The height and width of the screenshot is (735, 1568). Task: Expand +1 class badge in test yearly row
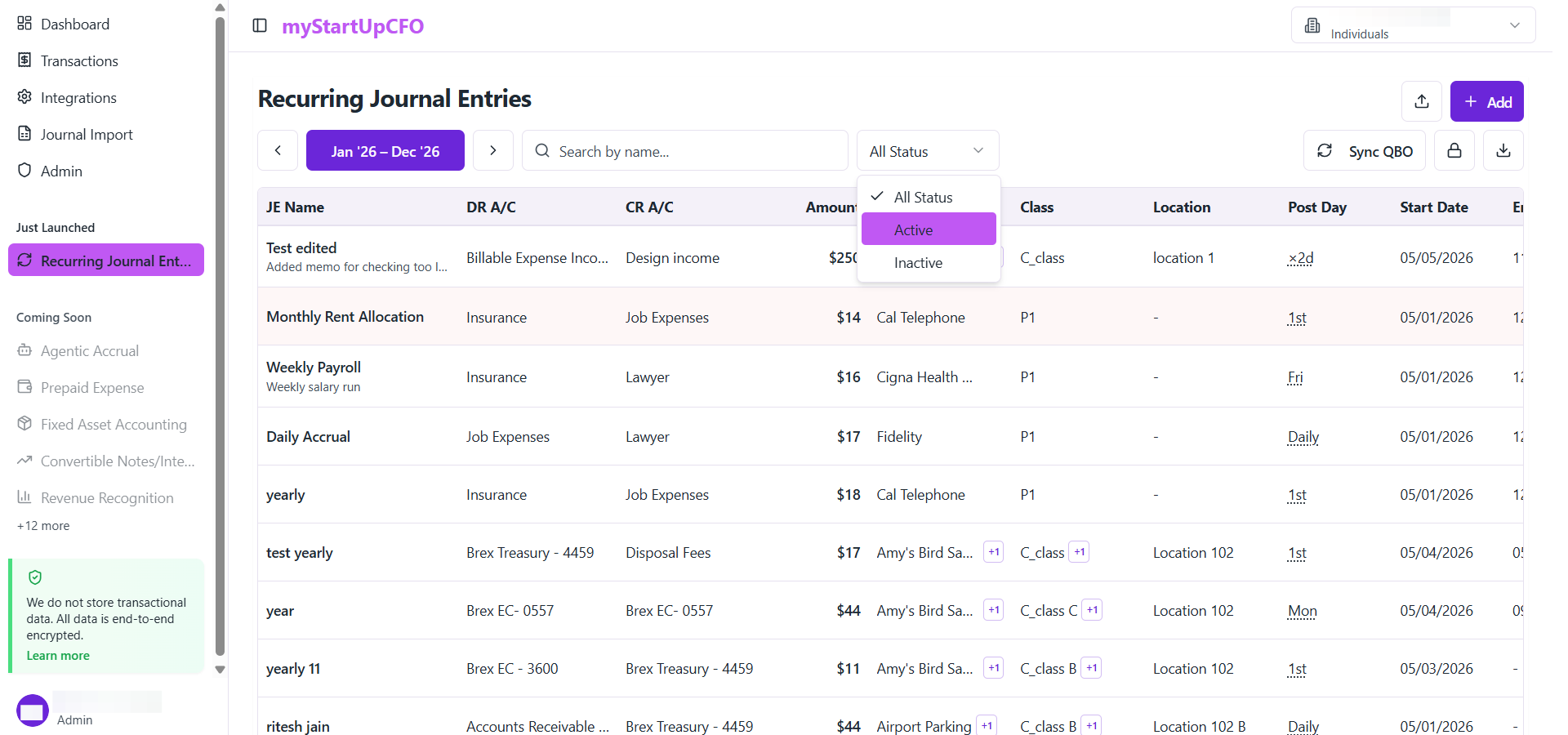(1079, 552)
